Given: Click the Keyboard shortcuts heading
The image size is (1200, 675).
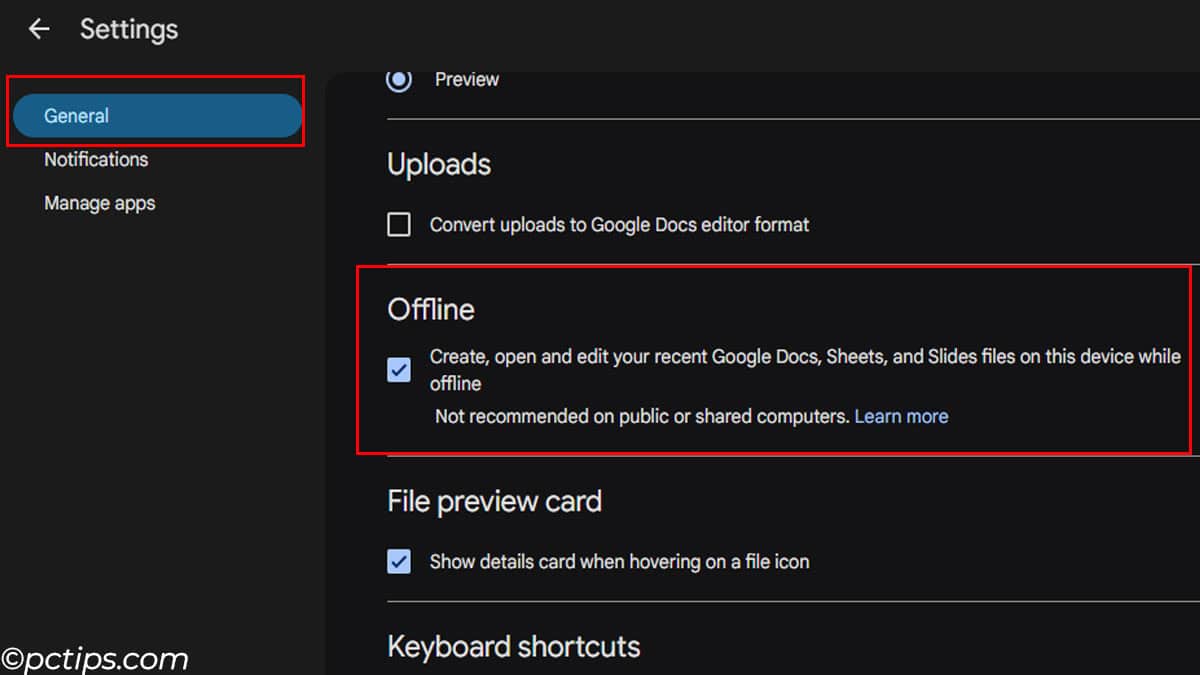Looking at the screenshot, I should [514, 646].
